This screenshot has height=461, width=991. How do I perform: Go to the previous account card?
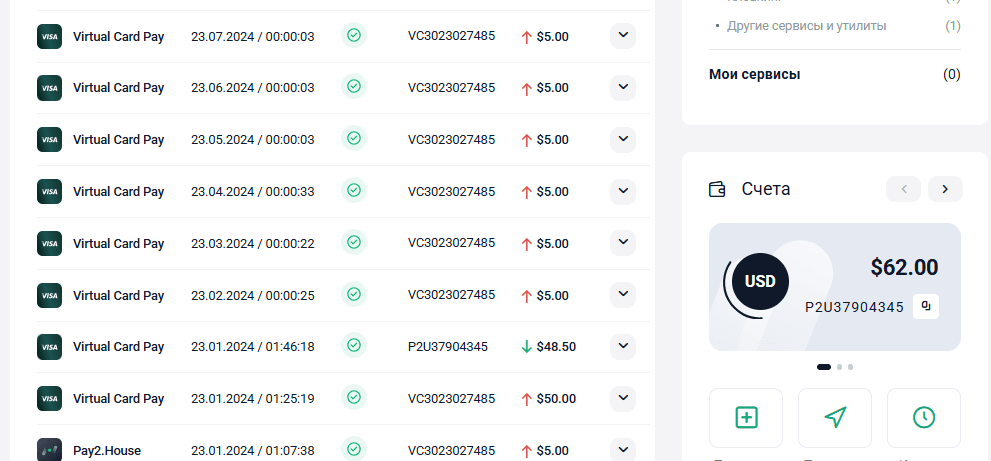[x=903, y=189]
